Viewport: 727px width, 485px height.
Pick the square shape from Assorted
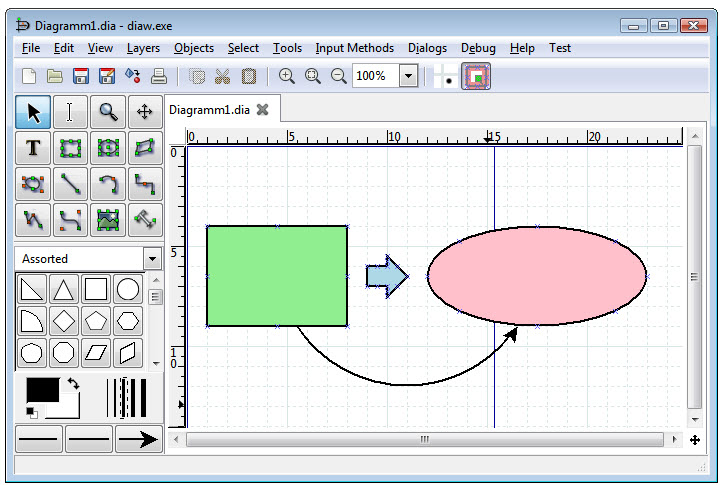pyautogui.click(x=96, y=289)
